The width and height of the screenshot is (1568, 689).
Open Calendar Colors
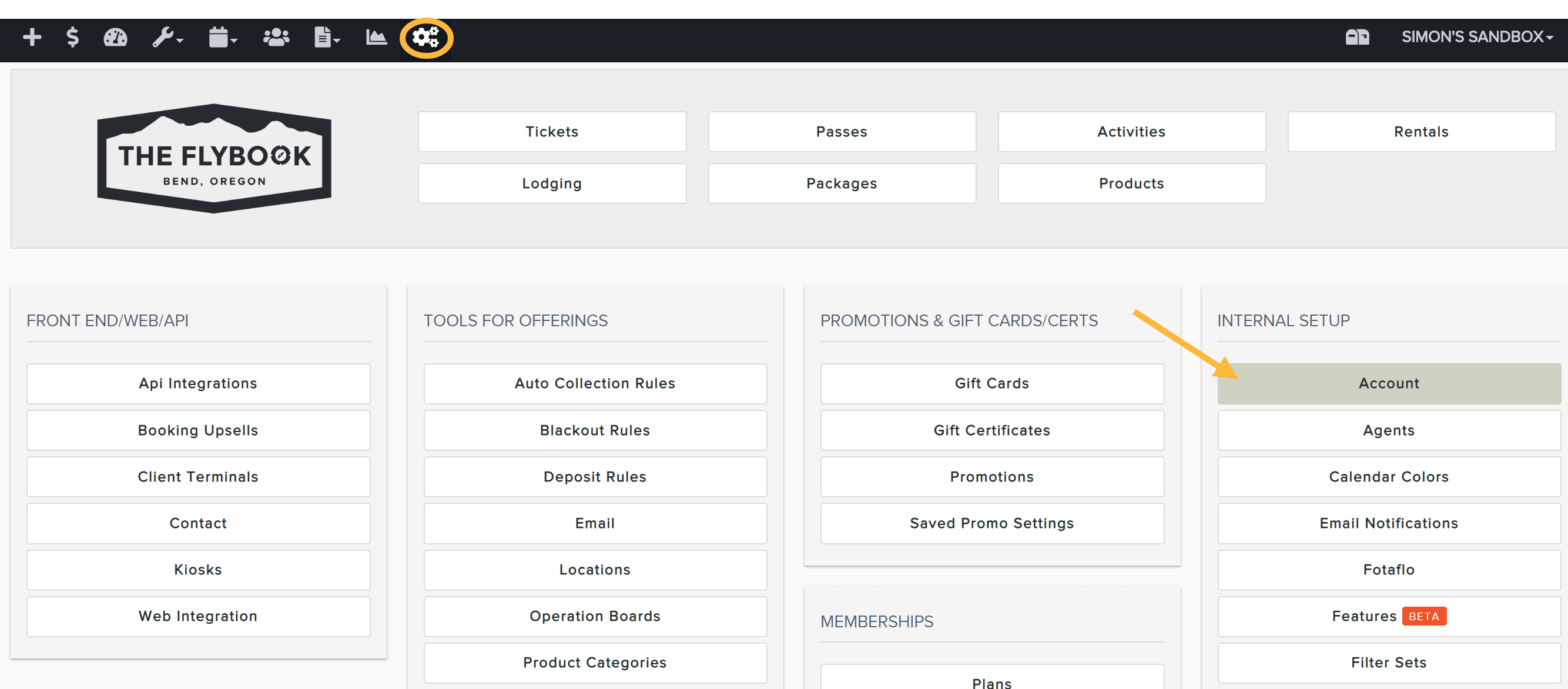tap(1389, 477)
